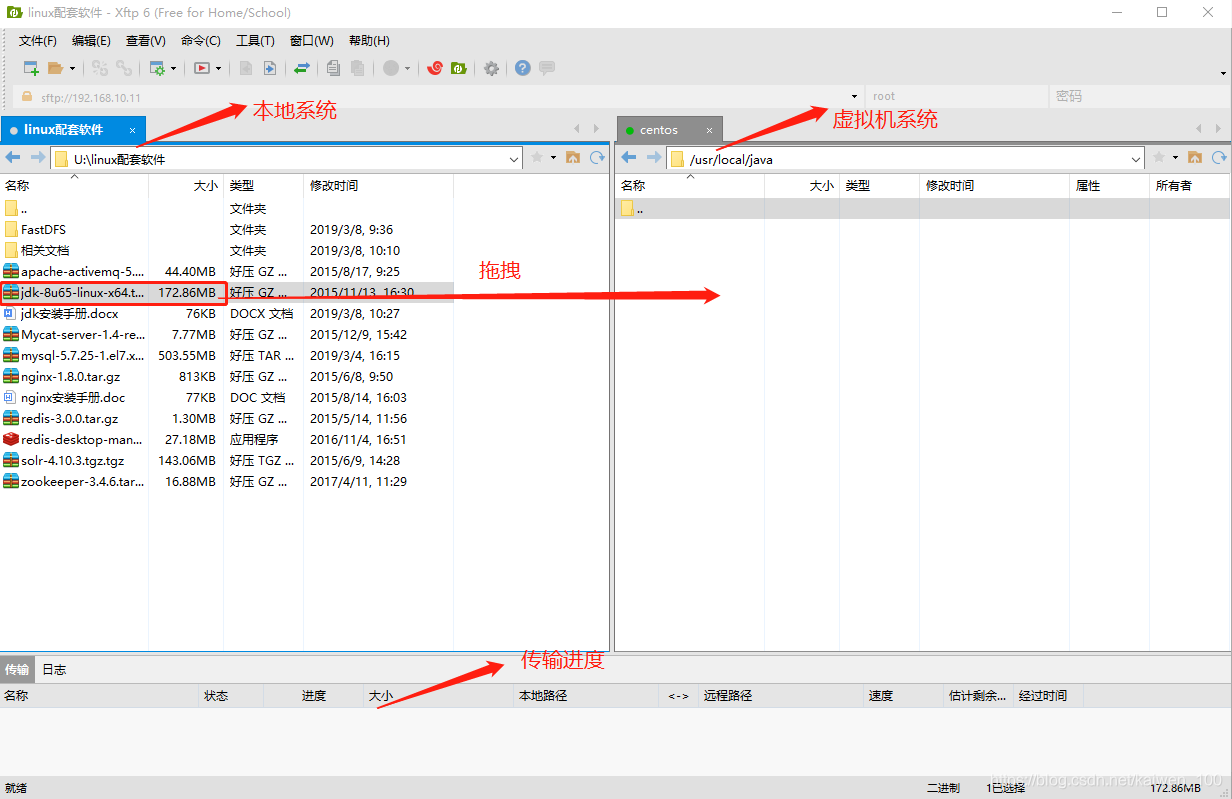Open the session properties toolbar icon

click(157, 68)
